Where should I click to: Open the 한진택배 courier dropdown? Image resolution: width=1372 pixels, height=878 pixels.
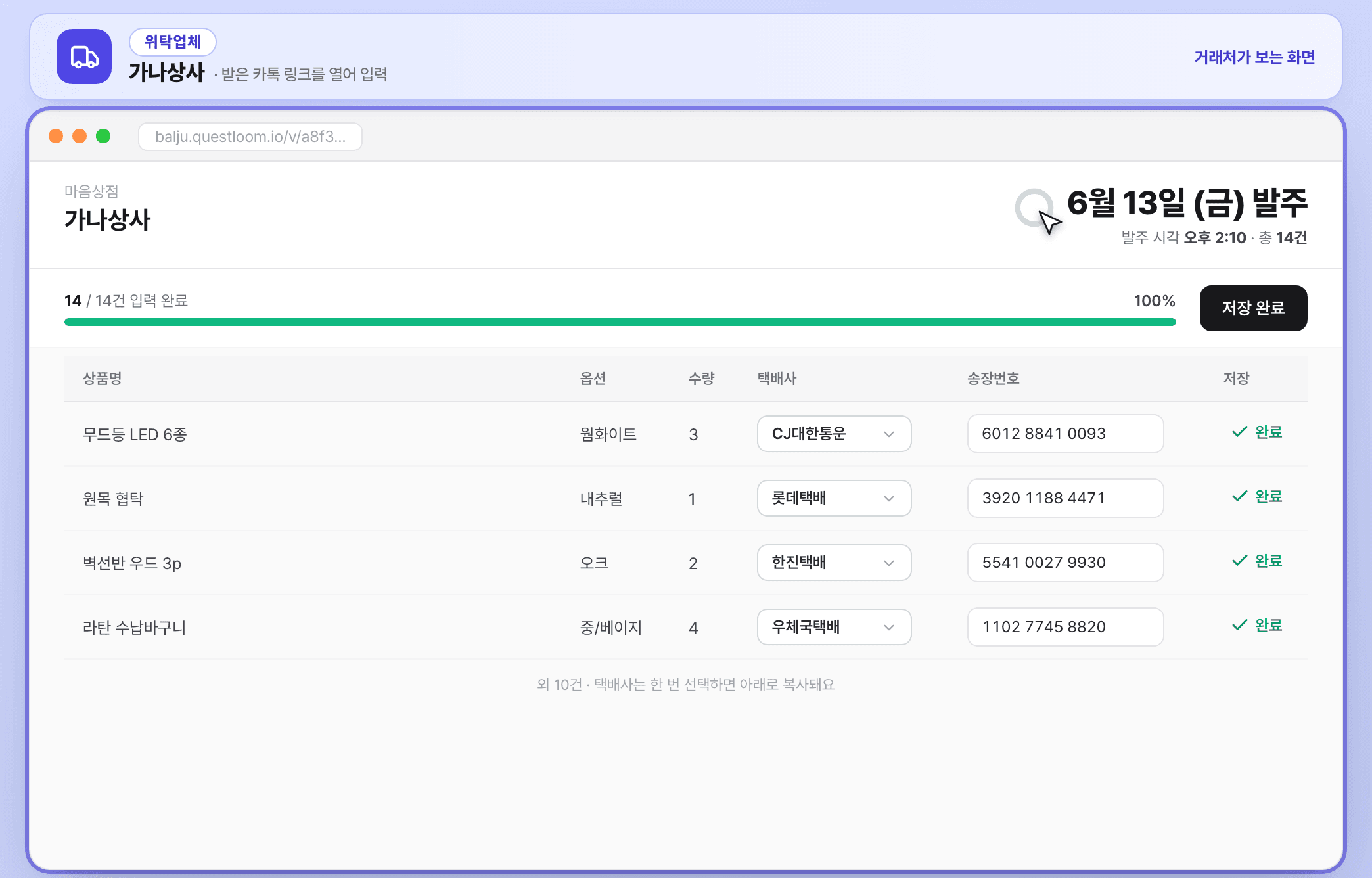(834, 563)
